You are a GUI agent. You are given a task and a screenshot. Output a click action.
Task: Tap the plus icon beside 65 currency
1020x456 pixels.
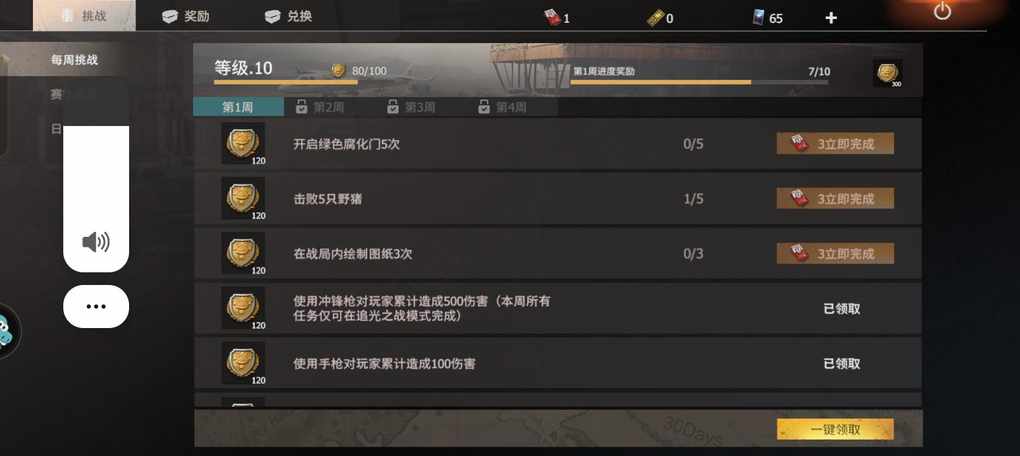pos(831,18)
